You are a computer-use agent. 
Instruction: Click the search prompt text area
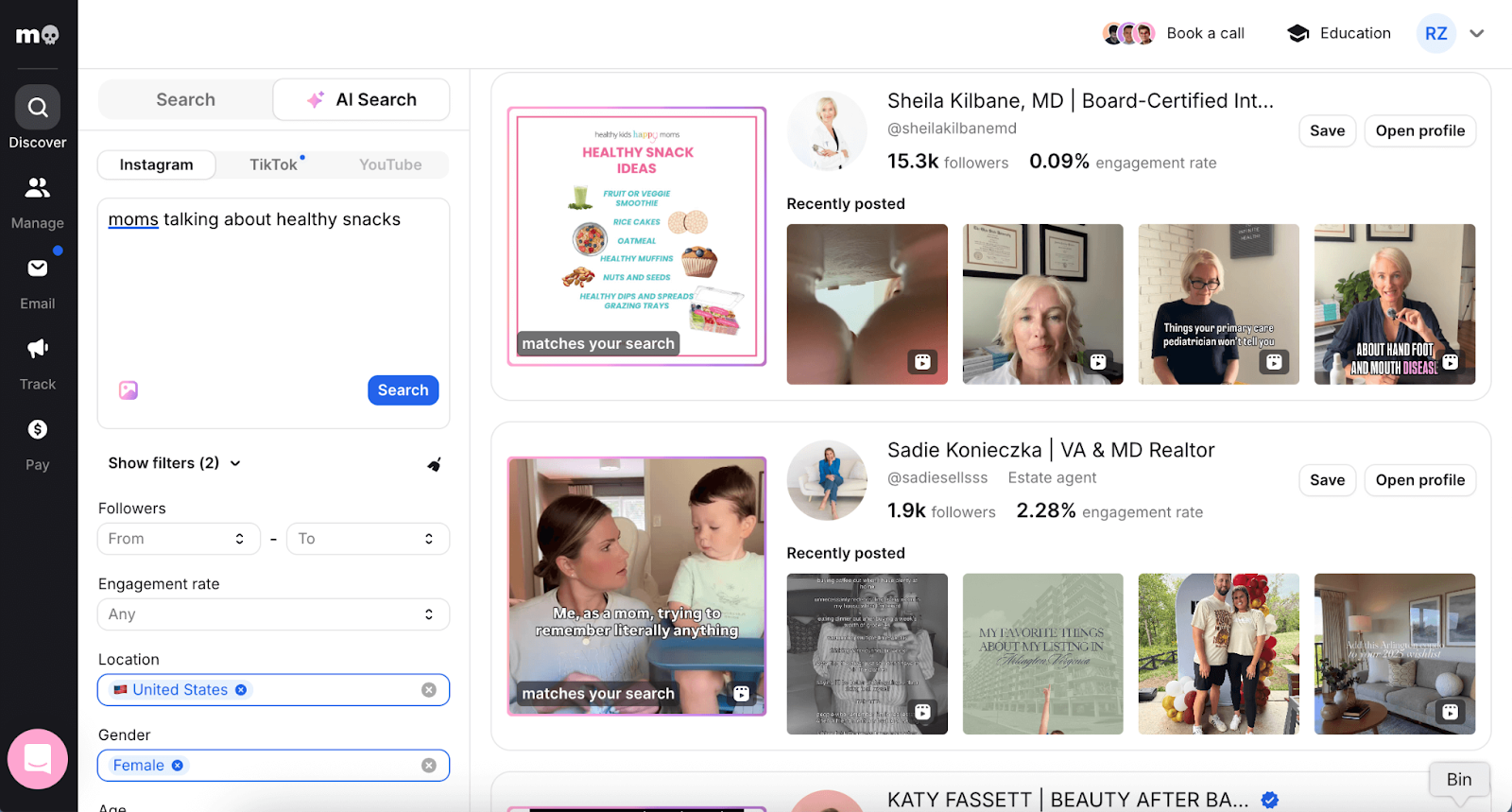(x=273, y=288)
